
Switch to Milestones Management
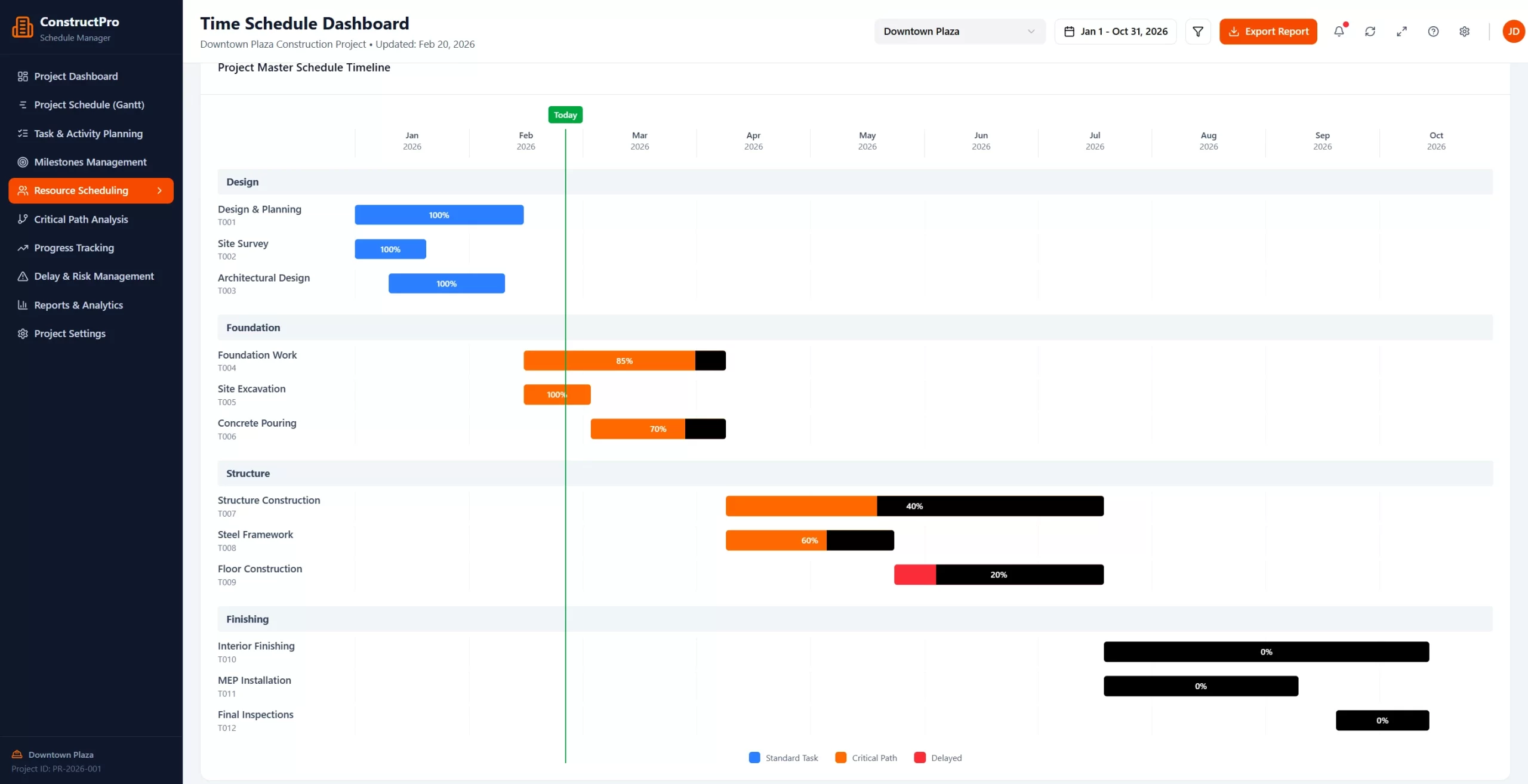click(x=90, y=162)
